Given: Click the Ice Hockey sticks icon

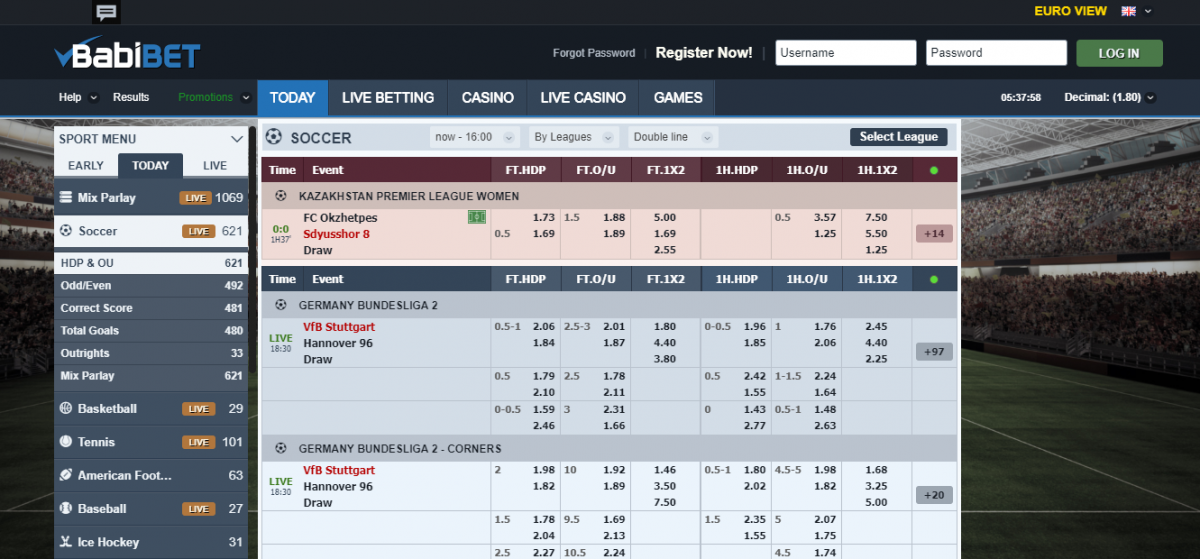Looking at the screenshot, I should (x=66, y=541).
